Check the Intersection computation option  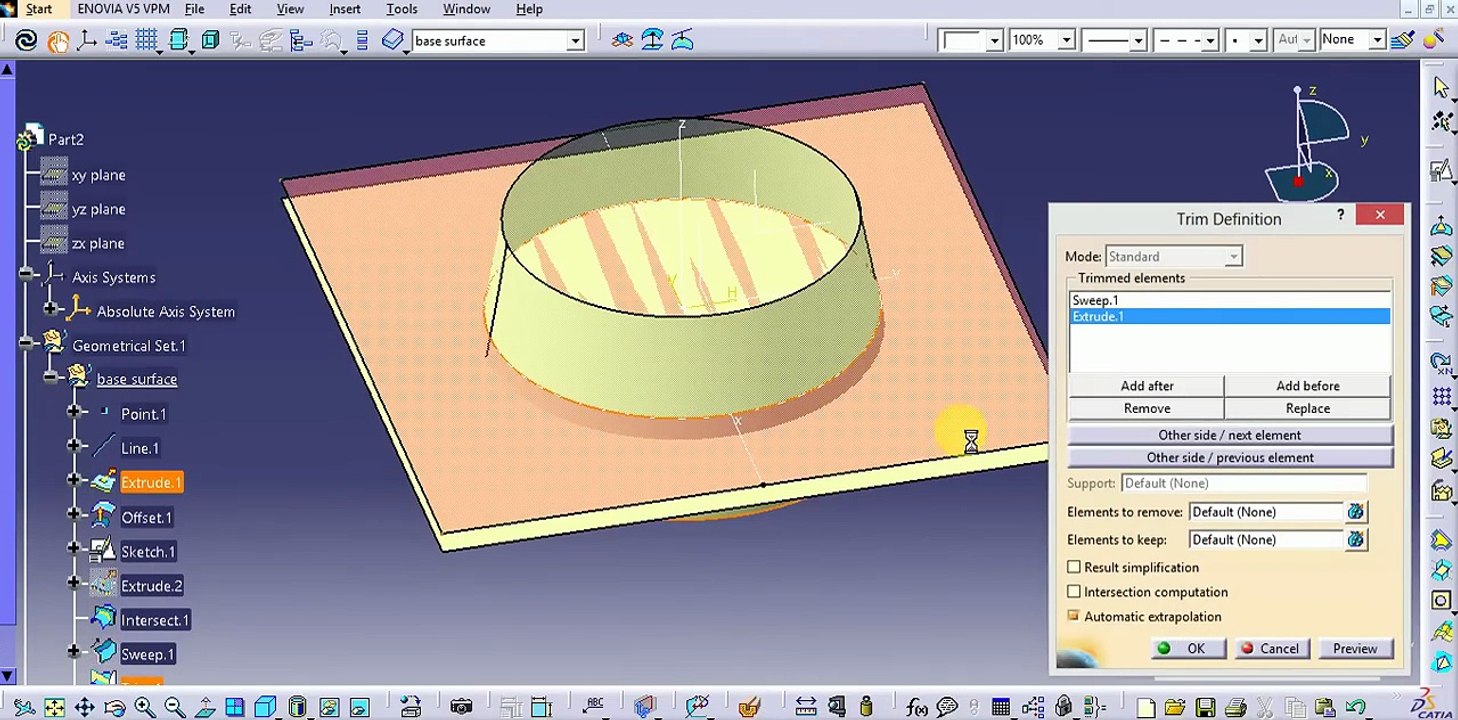1074,592
